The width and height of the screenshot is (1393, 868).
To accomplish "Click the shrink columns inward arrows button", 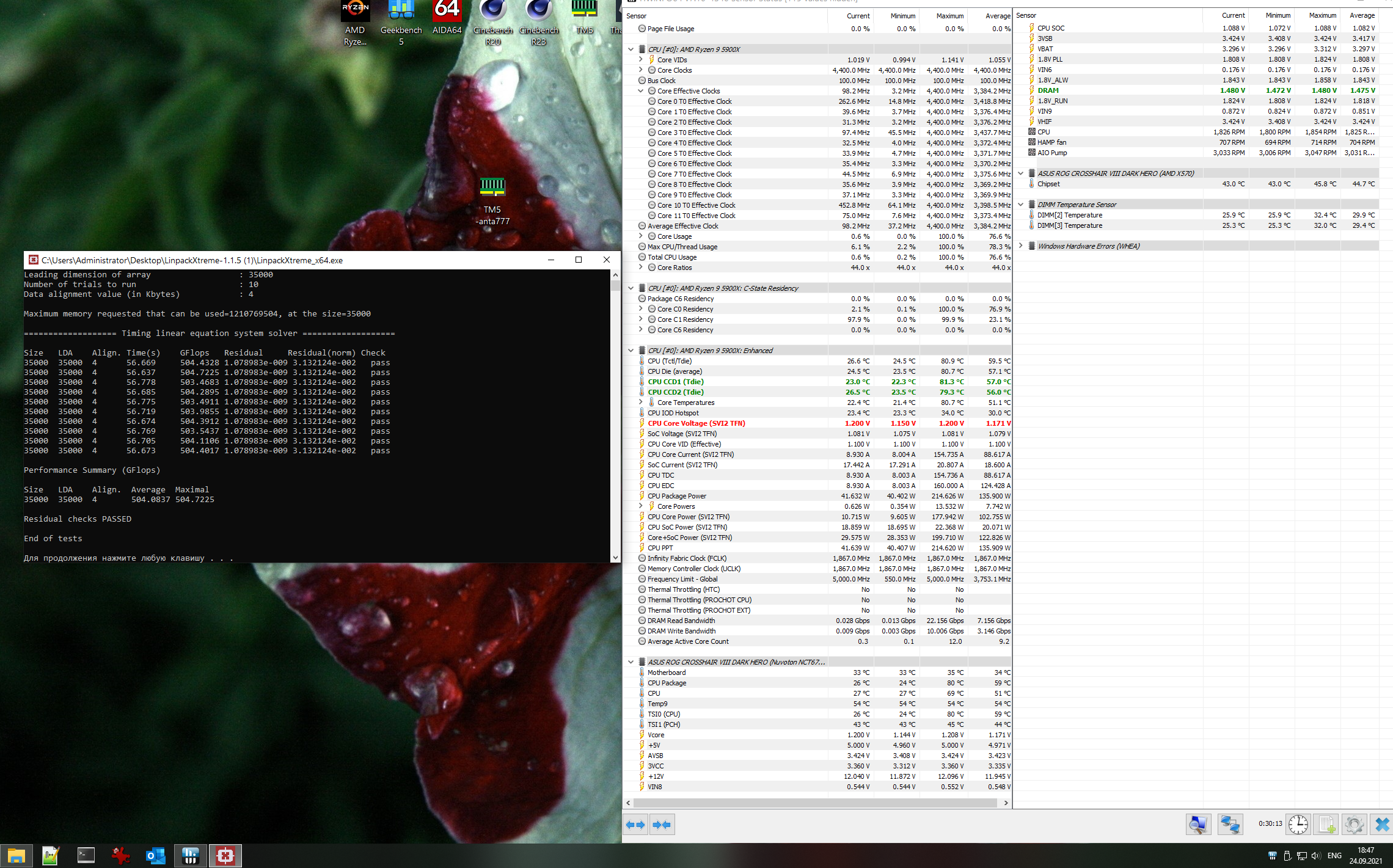I will [x=662, y=825].
